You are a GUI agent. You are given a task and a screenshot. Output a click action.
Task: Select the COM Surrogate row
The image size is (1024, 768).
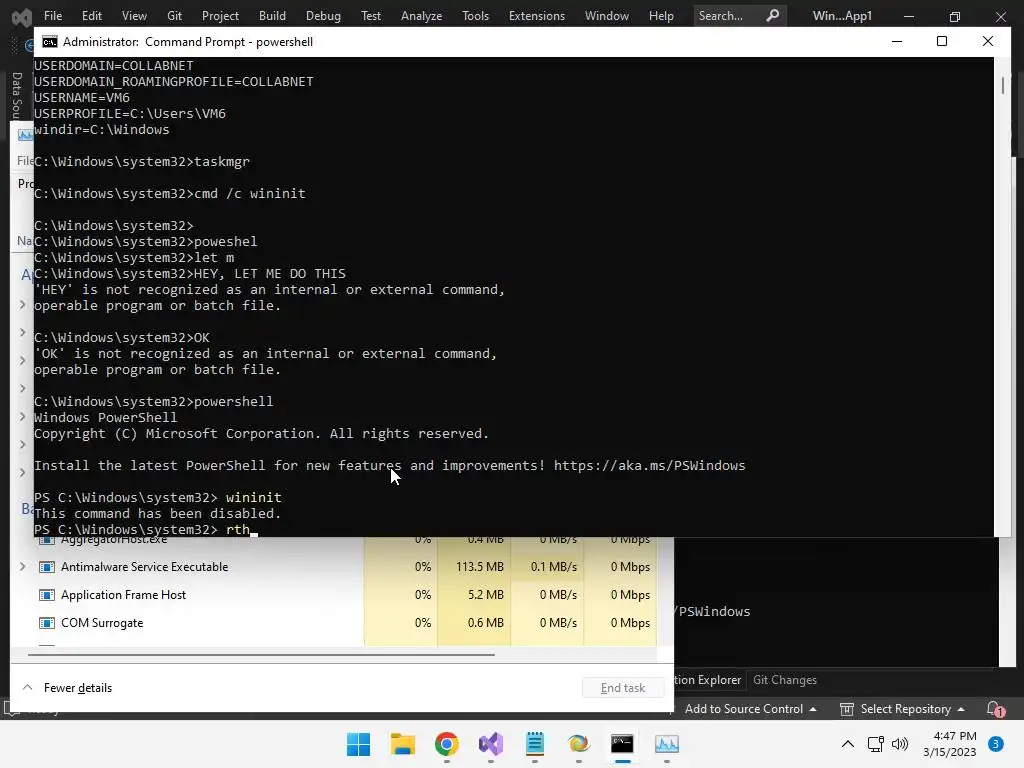(334, 623)
